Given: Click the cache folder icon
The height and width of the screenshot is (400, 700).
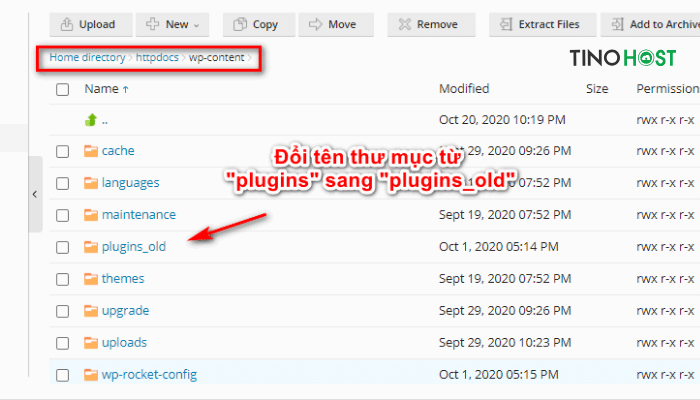Looking at the screenshot, I should point(91,151).
